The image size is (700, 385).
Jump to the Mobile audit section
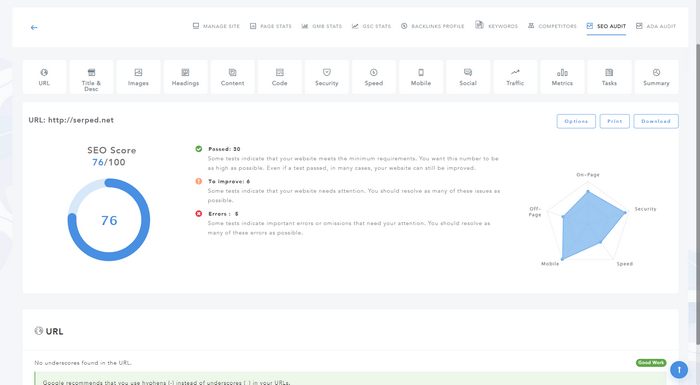tap(421, 77)
